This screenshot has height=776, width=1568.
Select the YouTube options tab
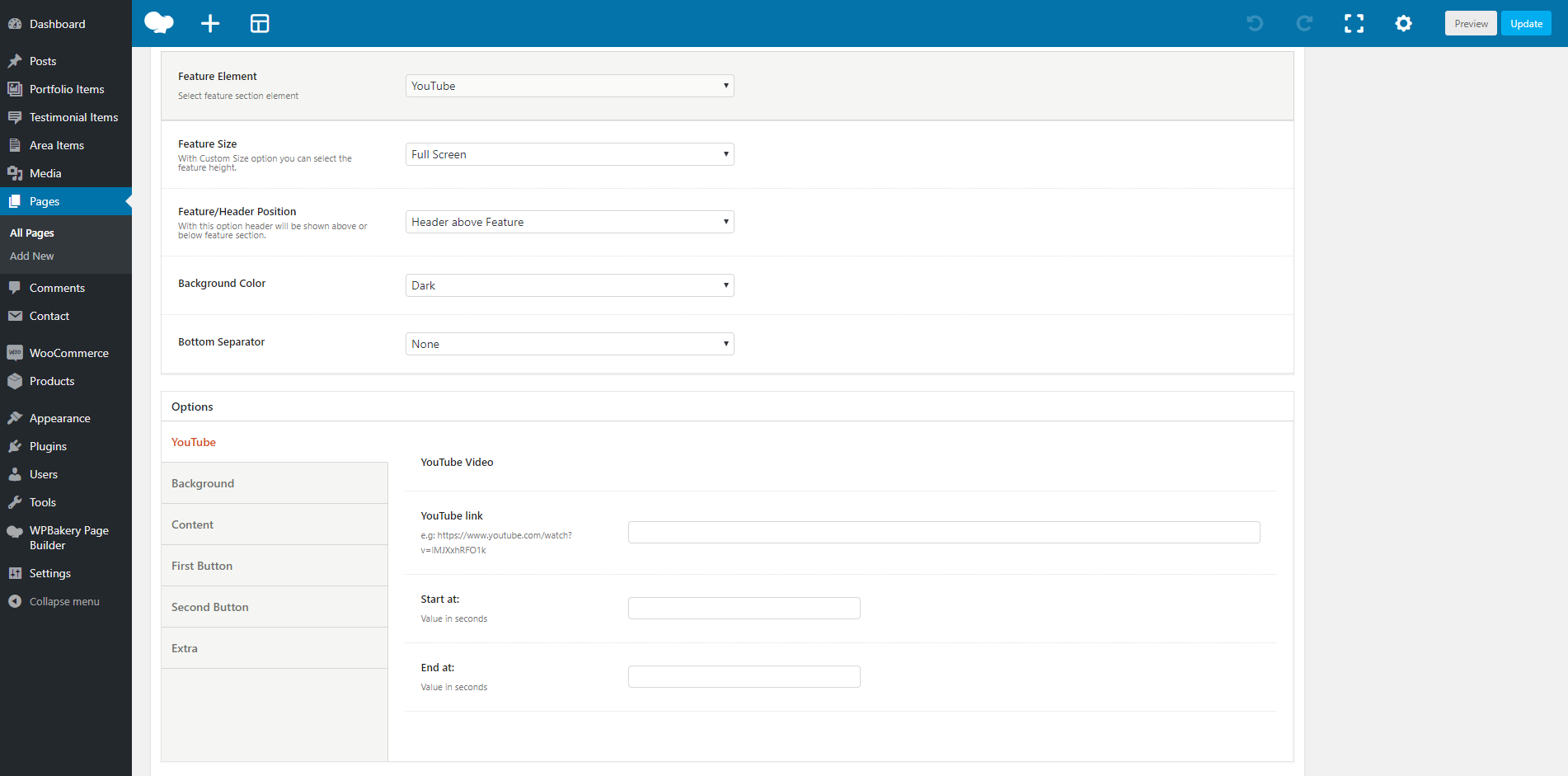[x=275, y=442]
